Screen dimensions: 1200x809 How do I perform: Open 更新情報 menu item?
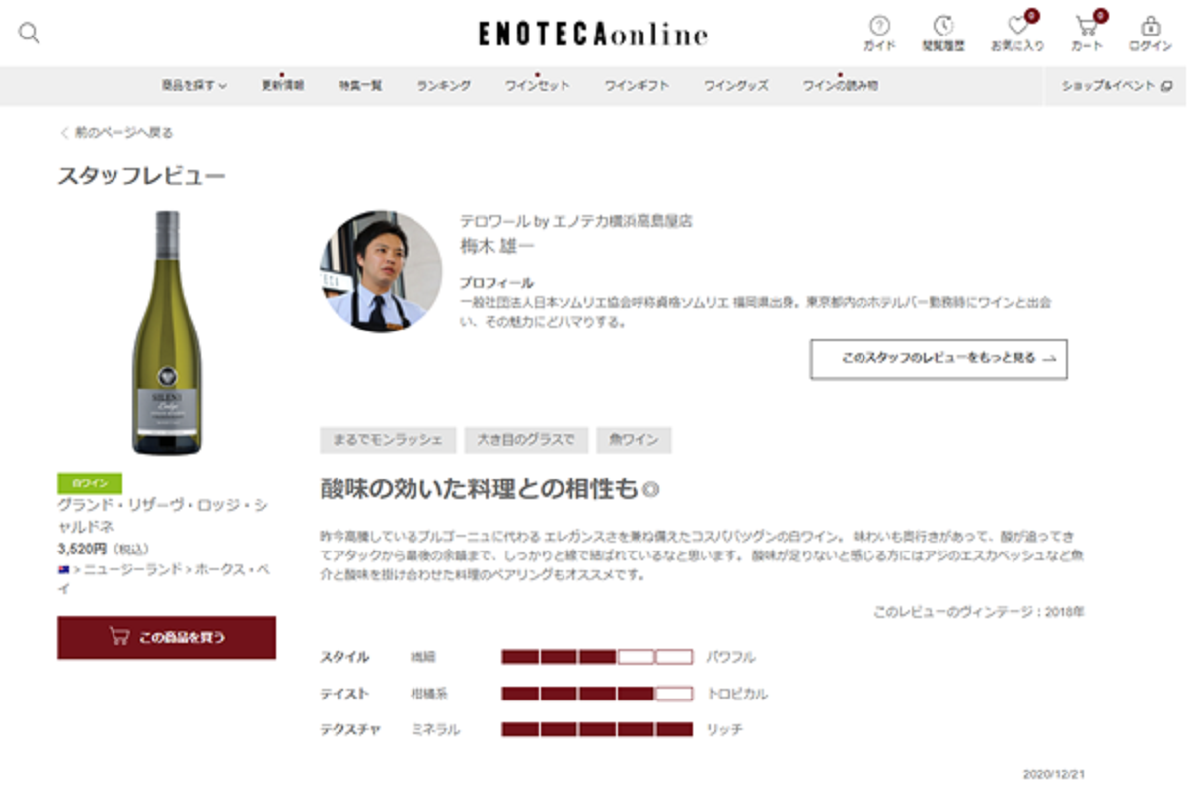pos(283,86)
